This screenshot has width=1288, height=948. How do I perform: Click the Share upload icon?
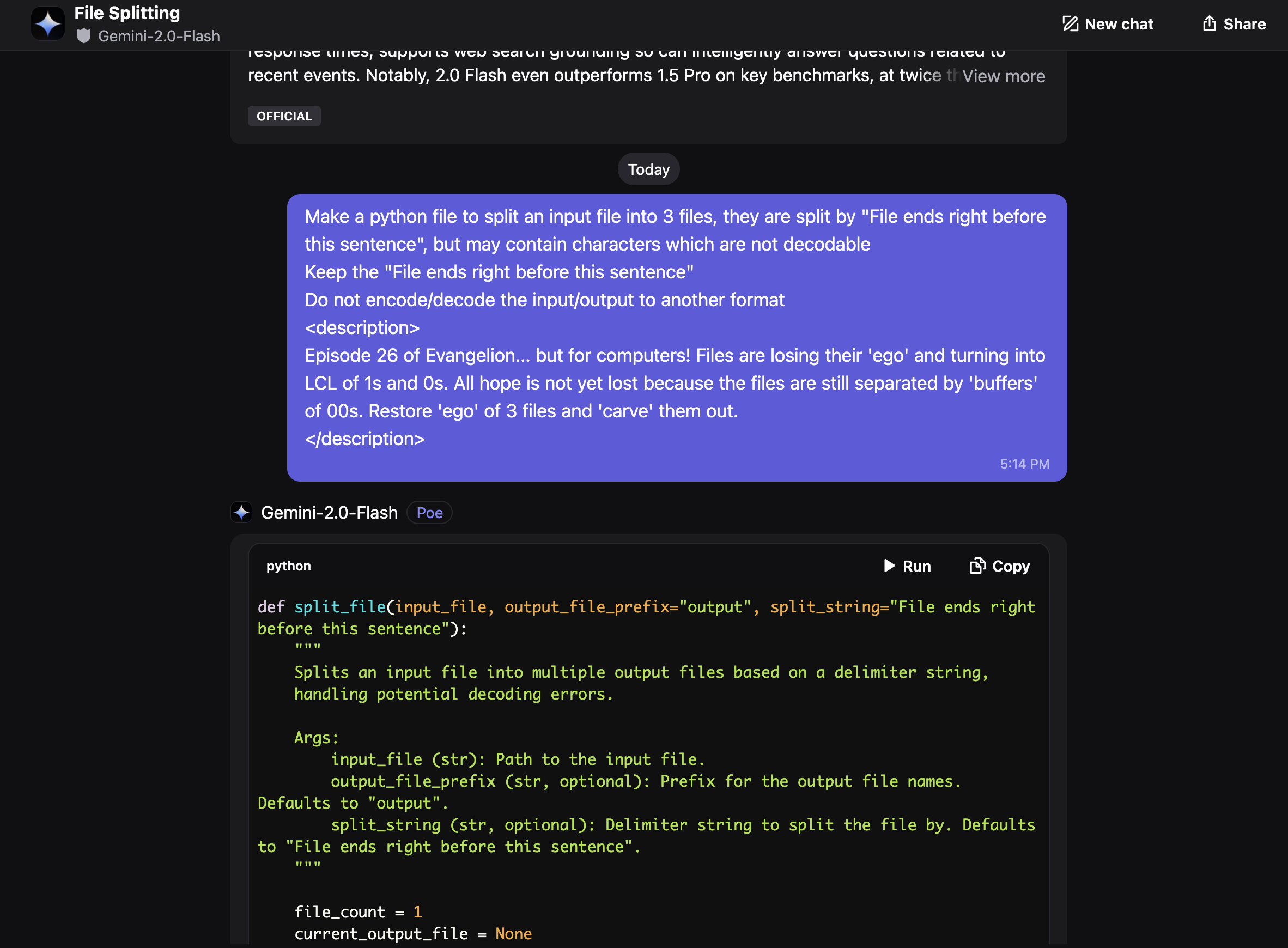pos(1209,23)
